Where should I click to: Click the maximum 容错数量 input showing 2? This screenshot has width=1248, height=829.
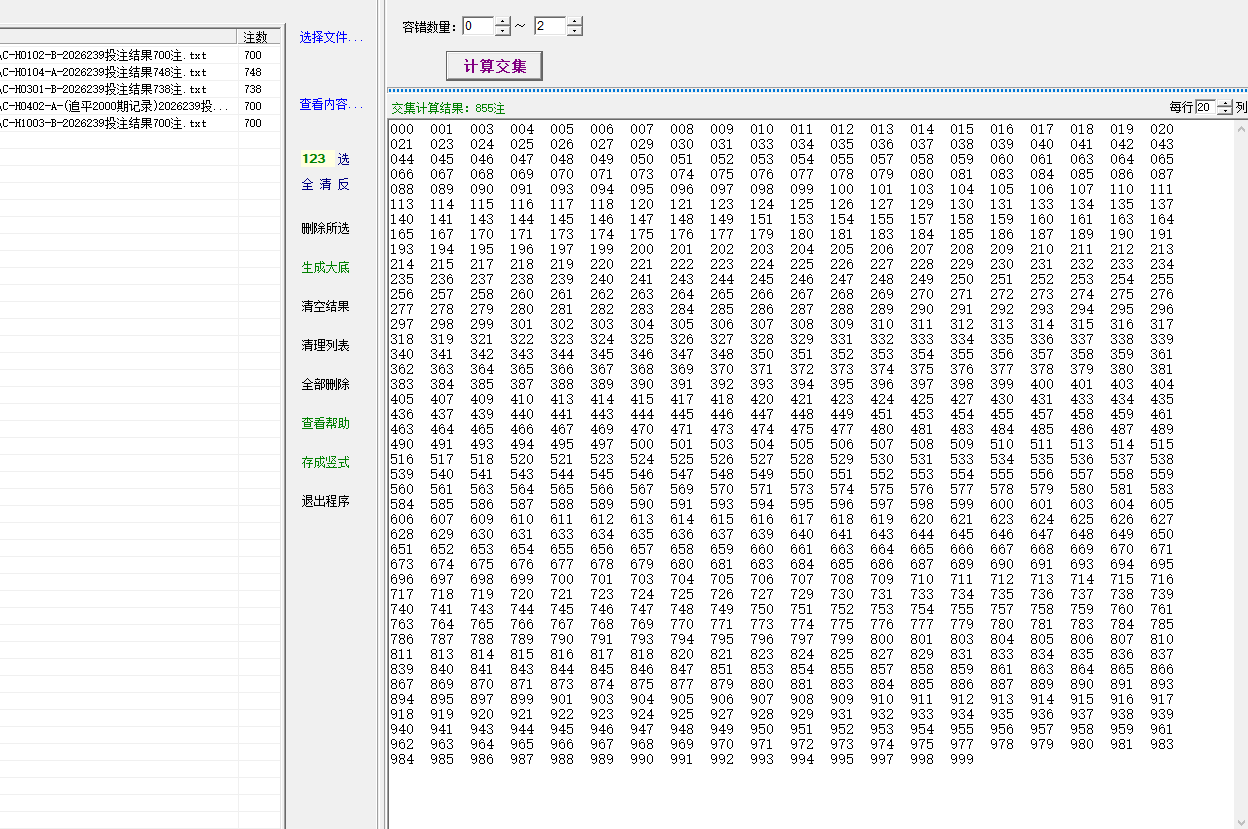coord(550,27)
